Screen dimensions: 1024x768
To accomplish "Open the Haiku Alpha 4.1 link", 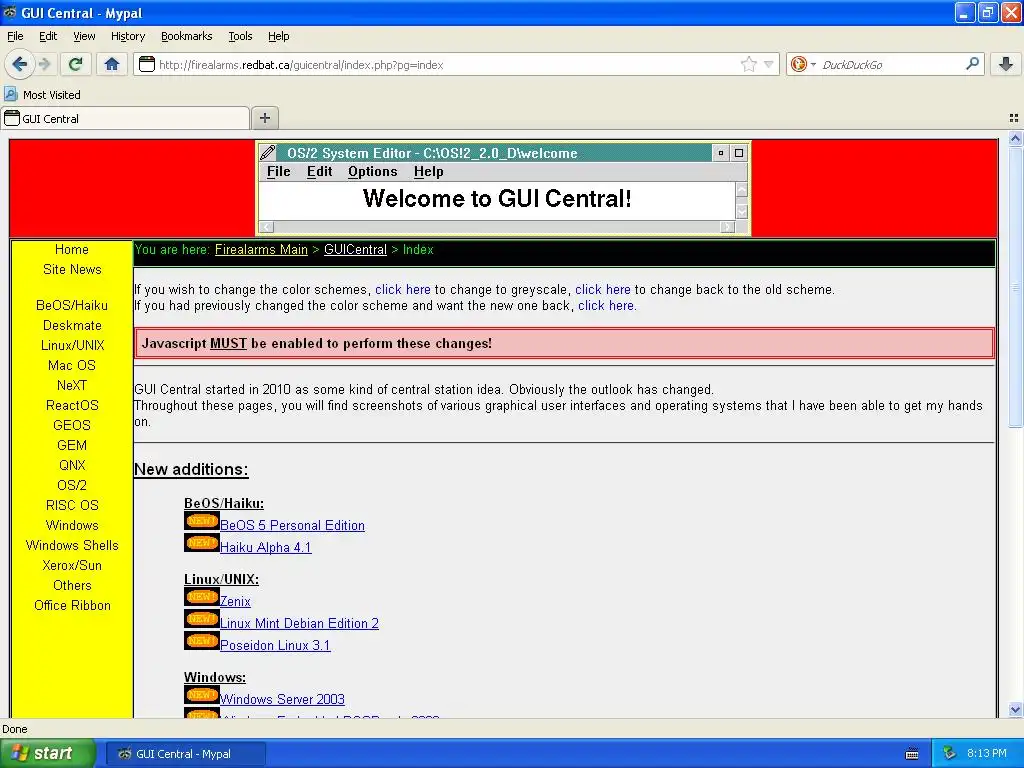I will coord(266,547).
